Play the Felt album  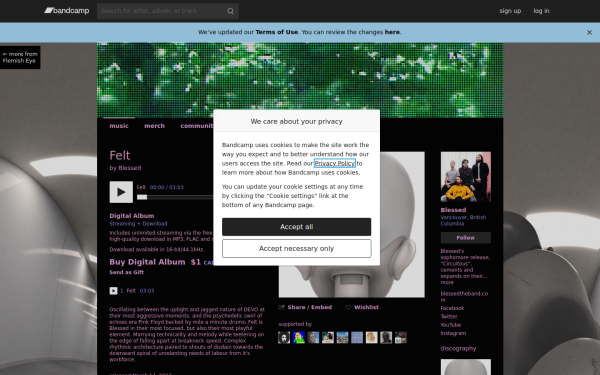click(x=121, y=192)
